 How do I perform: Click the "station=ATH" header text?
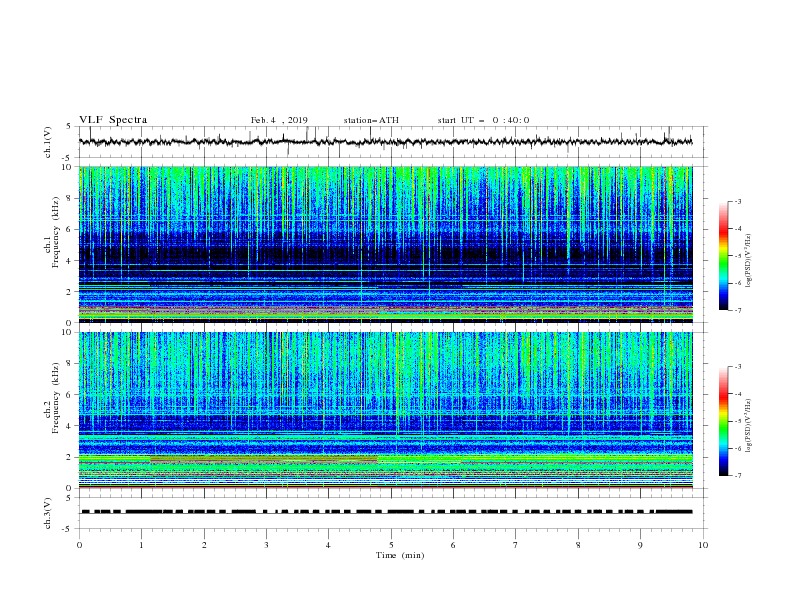coord(371,120)
